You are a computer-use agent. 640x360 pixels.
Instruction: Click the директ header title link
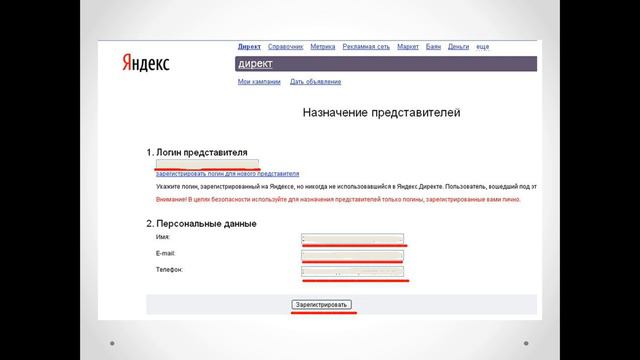tap(255, 64)
